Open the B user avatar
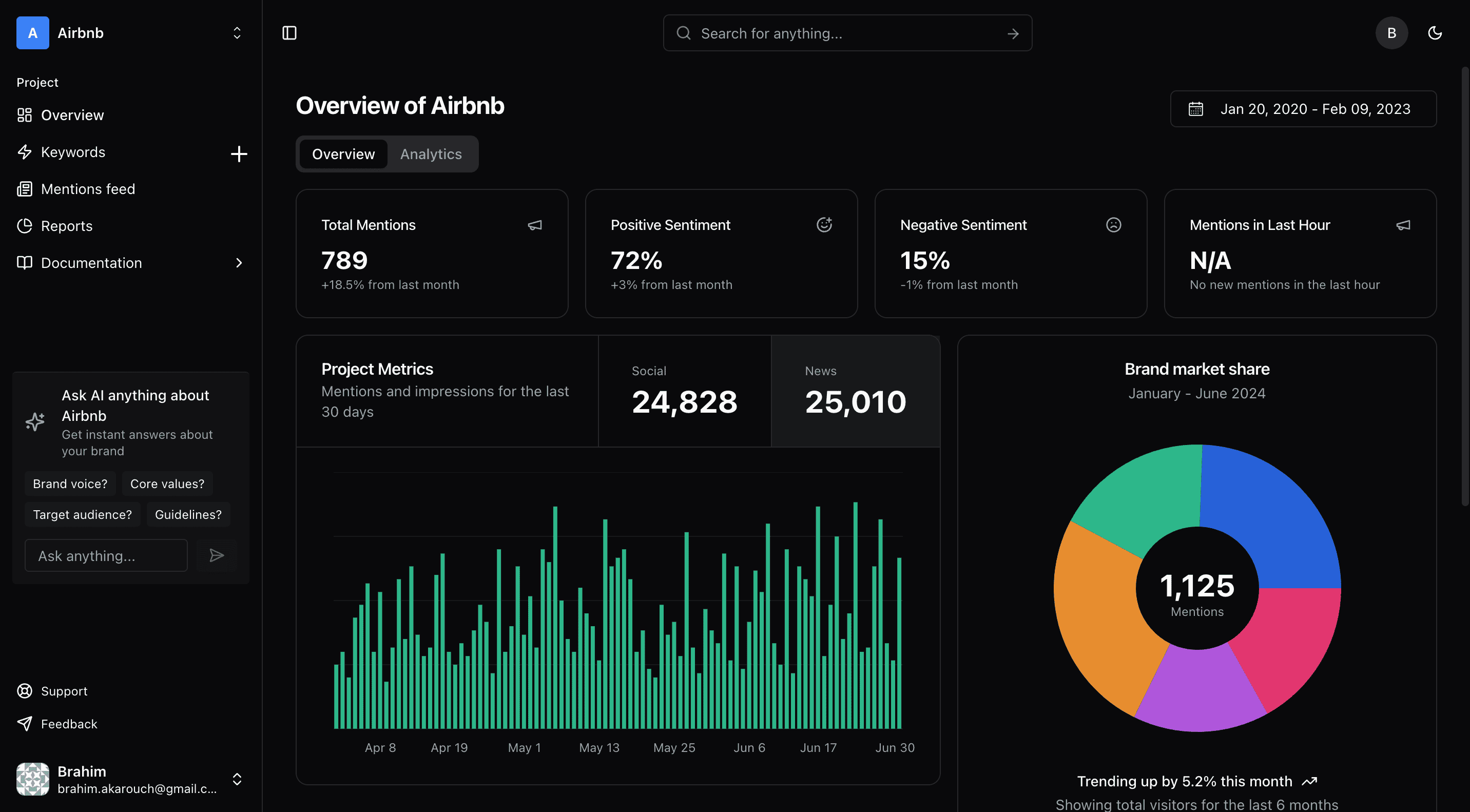This screenshot has width=1470, height=812. pos(1391,33)
